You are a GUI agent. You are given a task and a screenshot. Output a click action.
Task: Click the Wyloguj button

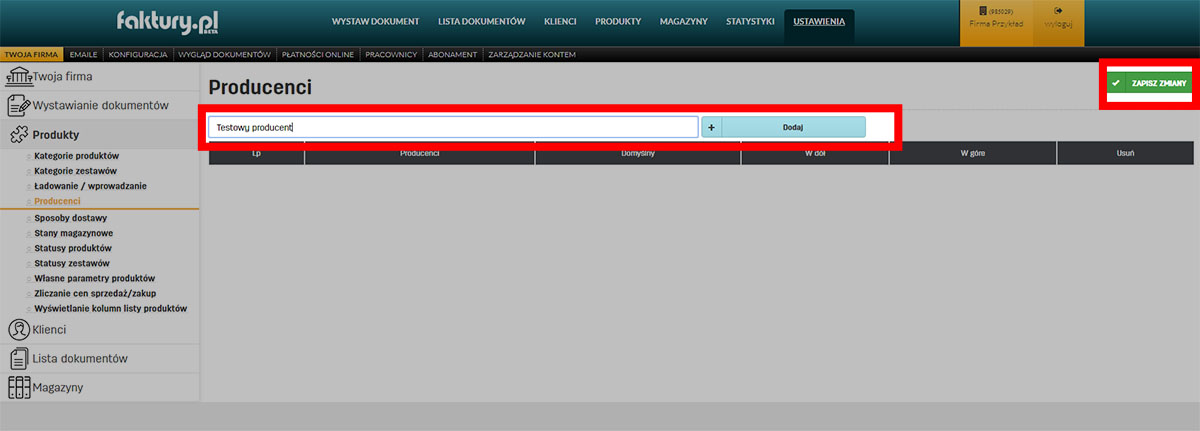1058,23
